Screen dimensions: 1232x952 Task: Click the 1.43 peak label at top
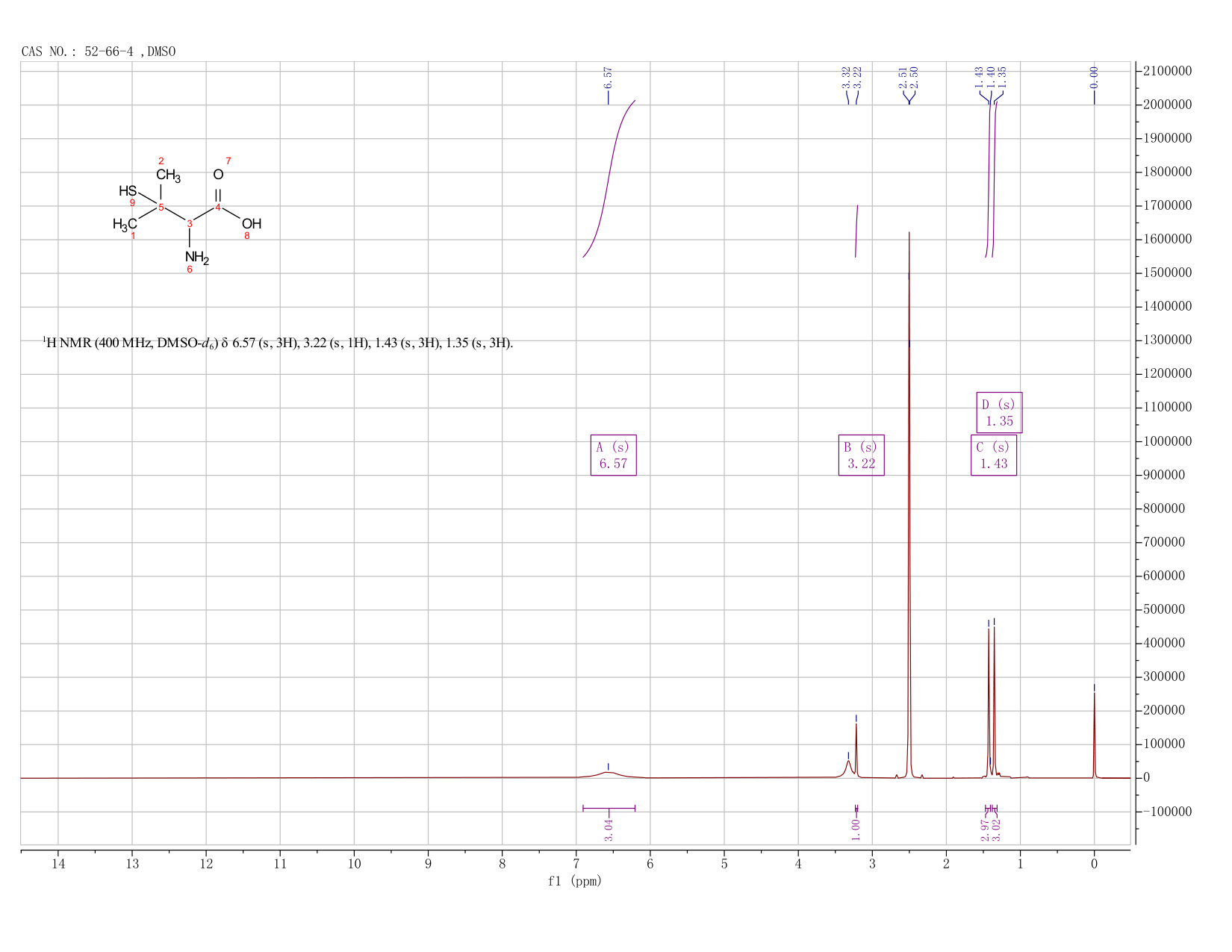pos(979,77)
